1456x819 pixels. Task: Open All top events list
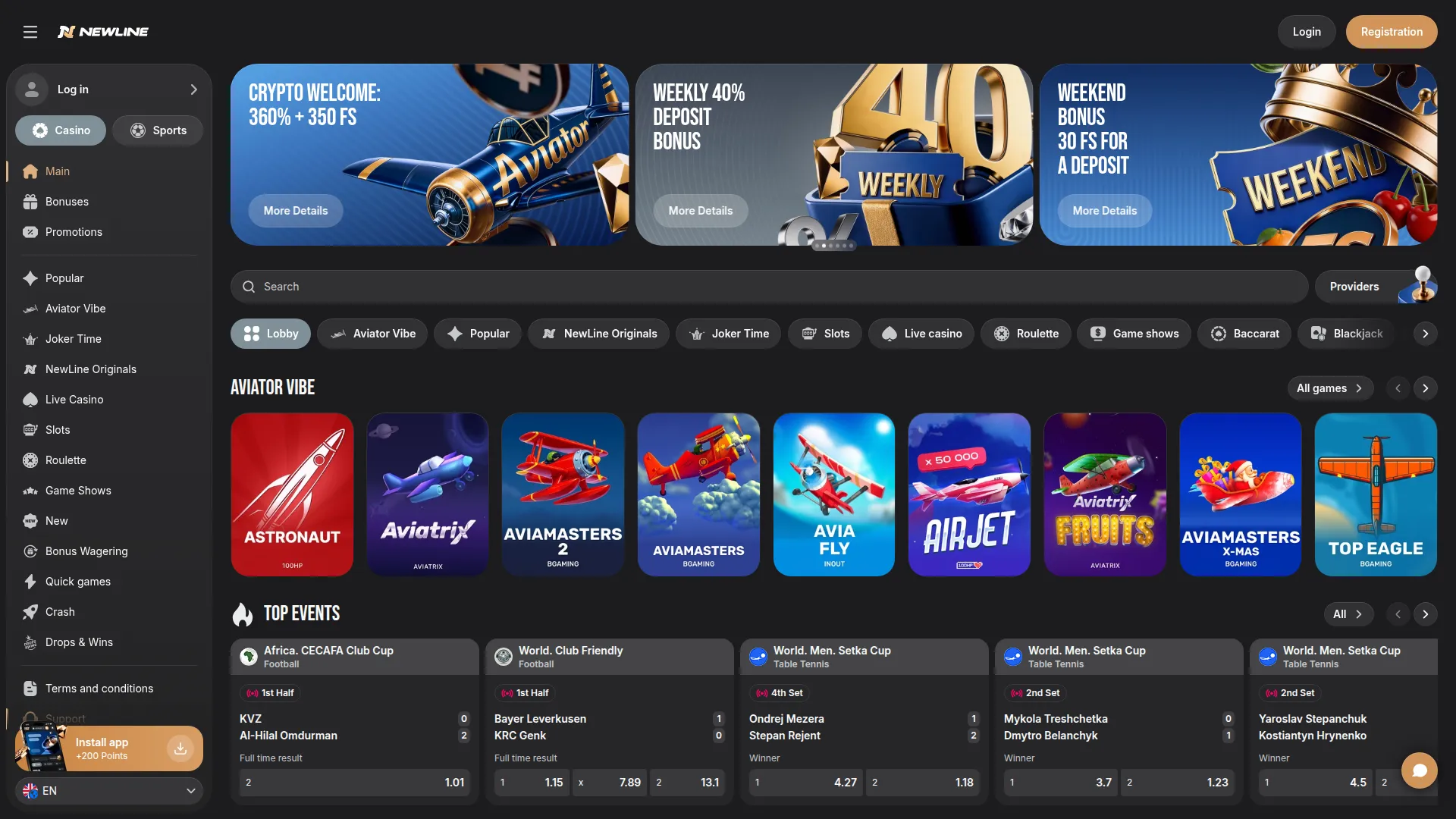pos(1348,614)
